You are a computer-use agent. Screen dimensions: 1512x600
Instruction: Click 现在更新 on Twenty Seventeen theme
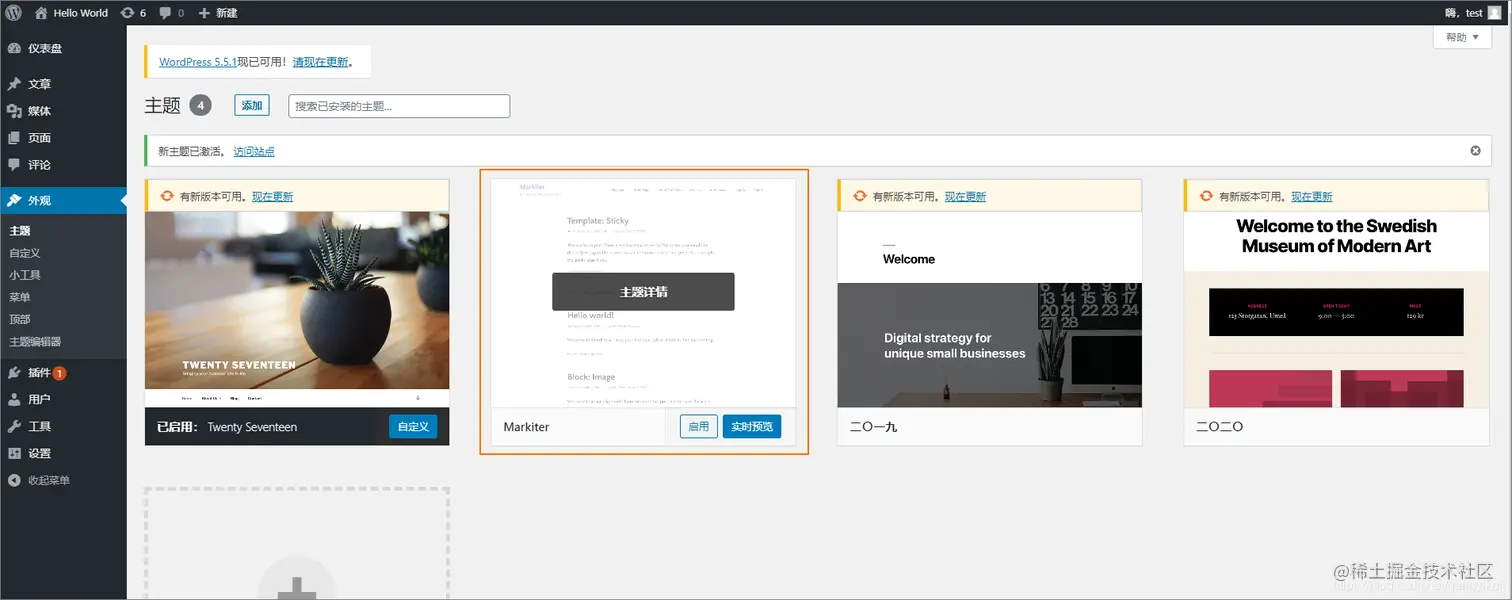[272, 196]
